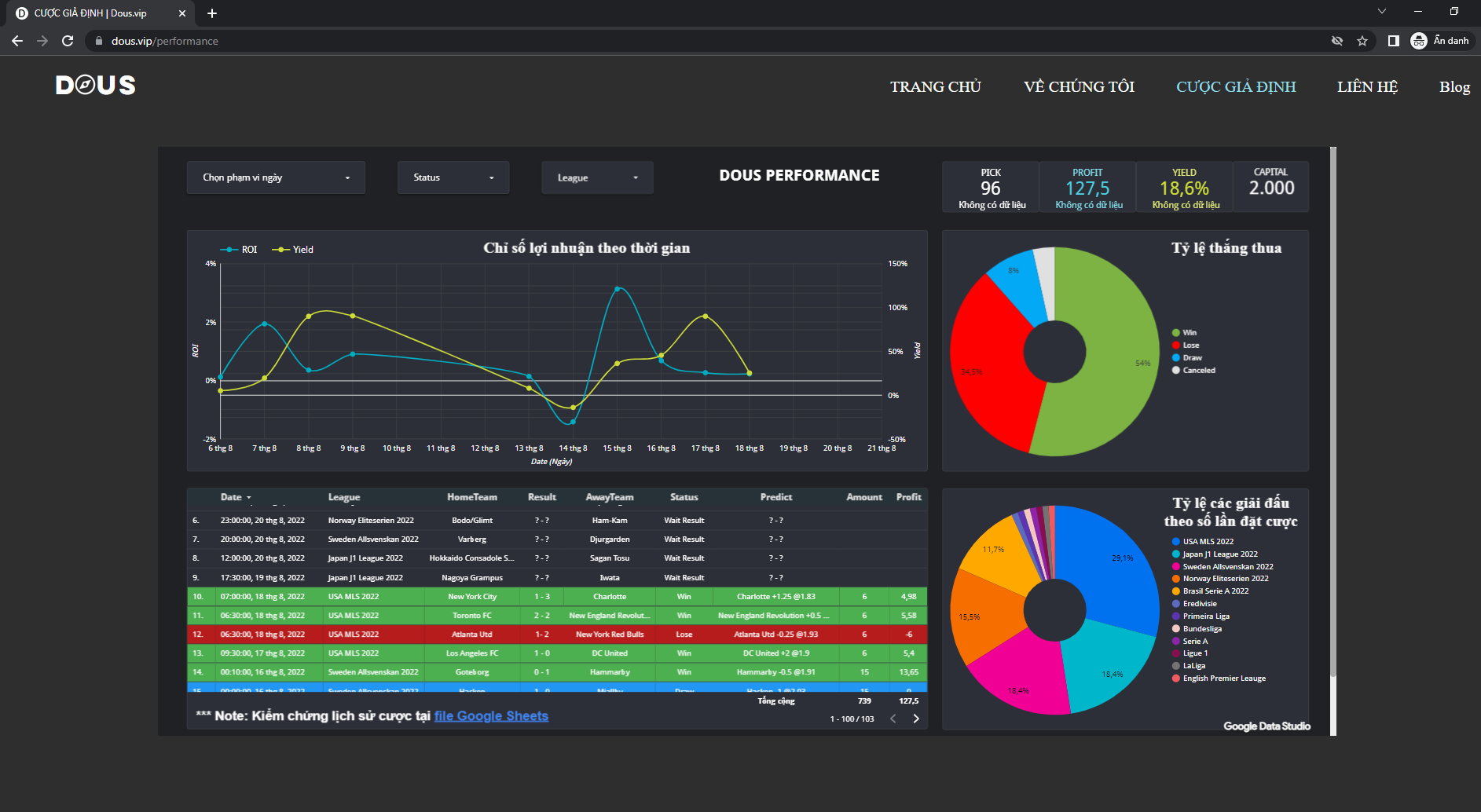This screenshot has width=1481, height=812.
Task: Toggle the Yield series in chart legend
Action: pos(293,250)
